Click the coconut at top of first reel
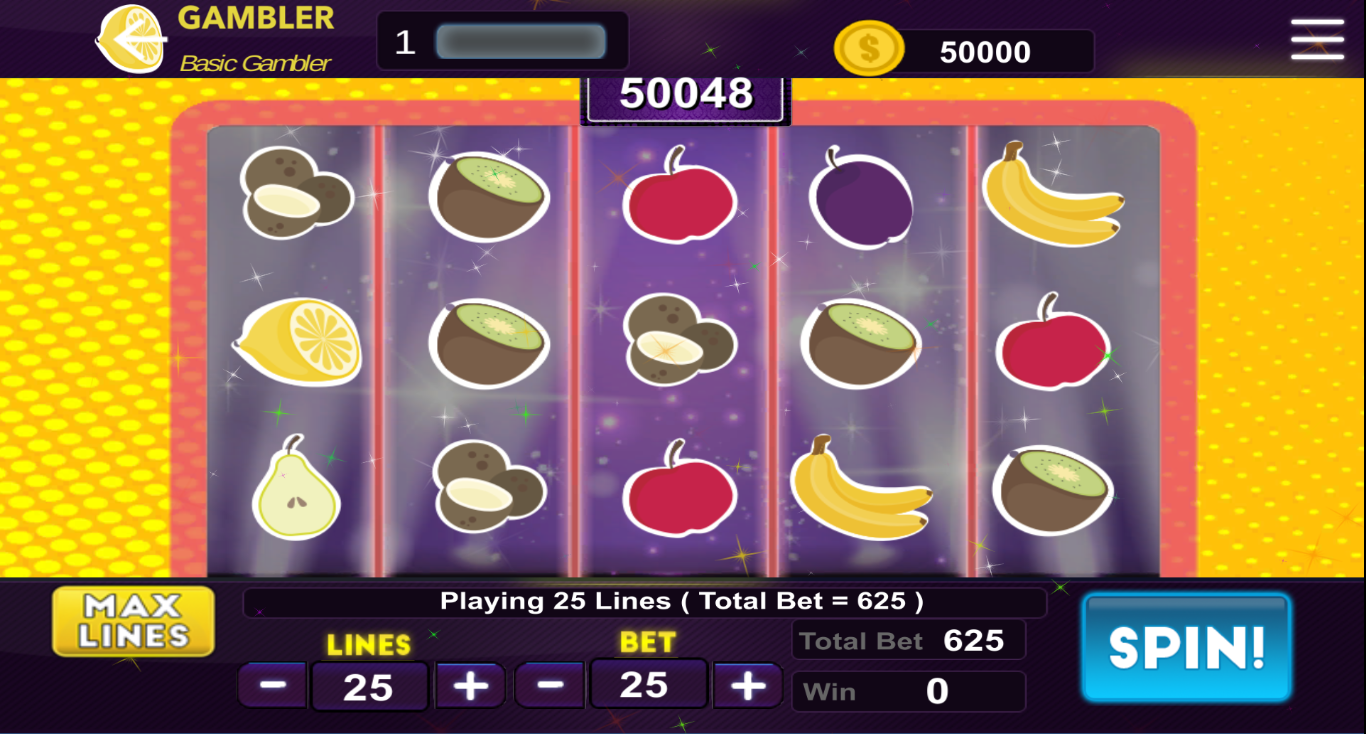This screenshot has height=734, width=1366. 296,192
